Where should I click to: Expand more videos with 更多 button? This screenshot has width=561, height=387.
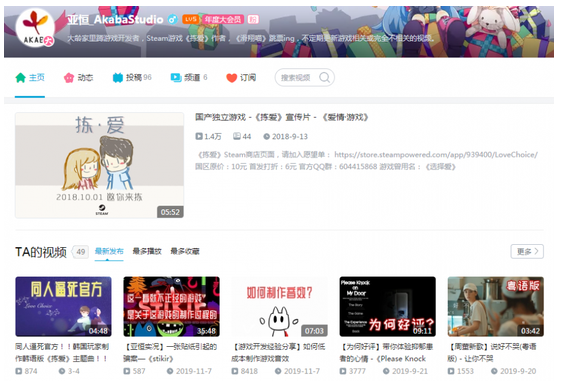coord(527,251)
